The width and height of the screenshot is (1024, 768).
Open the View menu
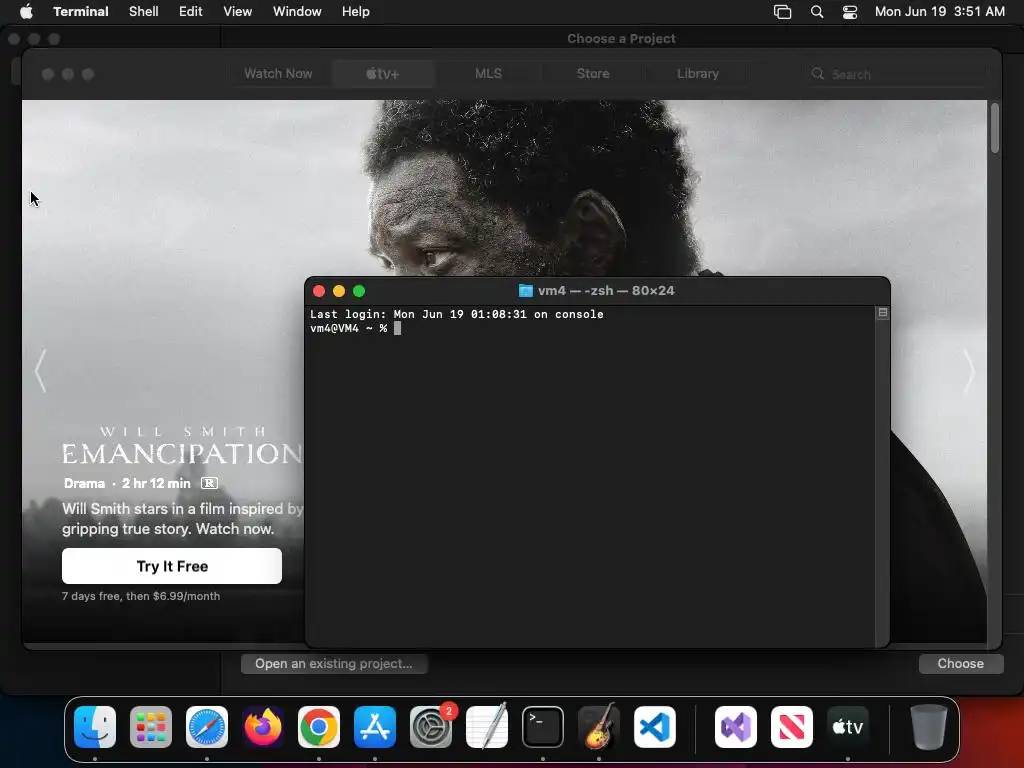tap(238, 11)
